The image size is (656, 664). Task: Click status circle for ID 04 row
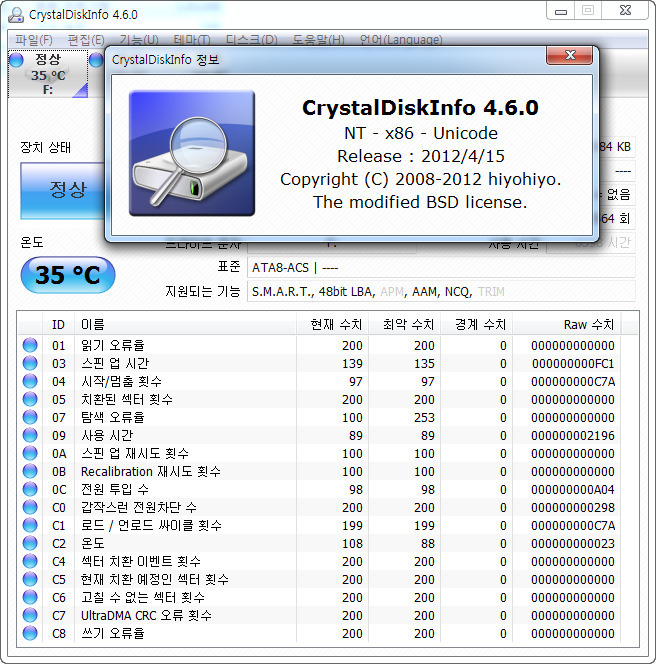click(x=30, y=381)
